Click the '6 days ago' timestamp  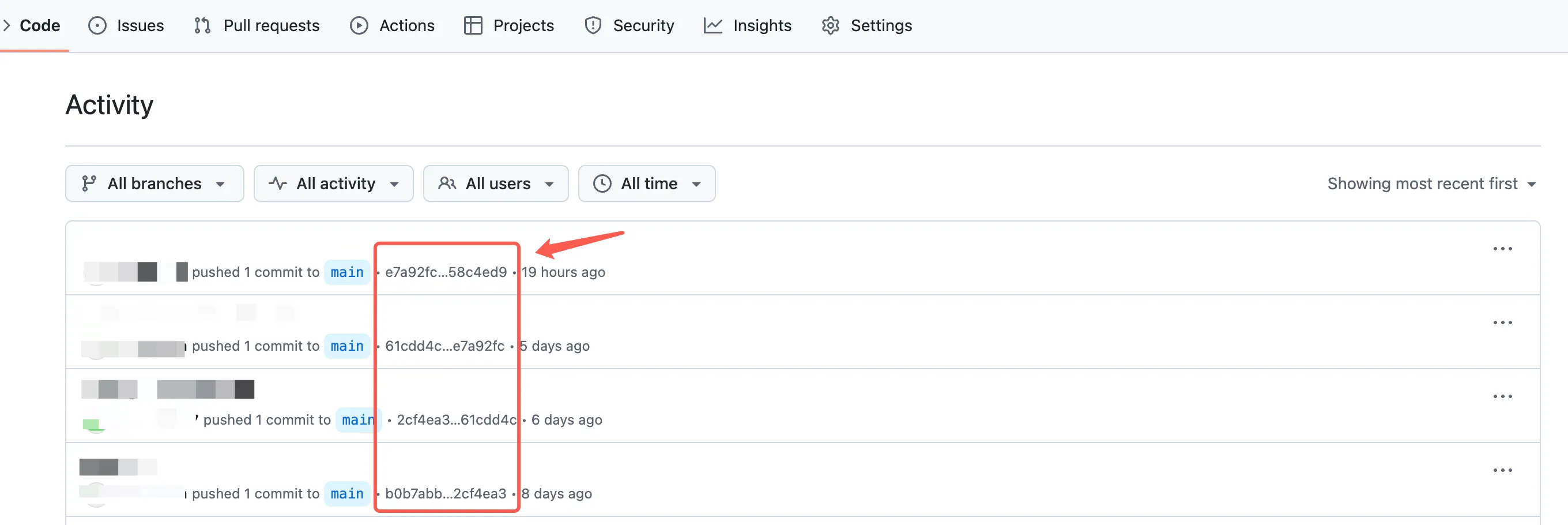(567, 419)
